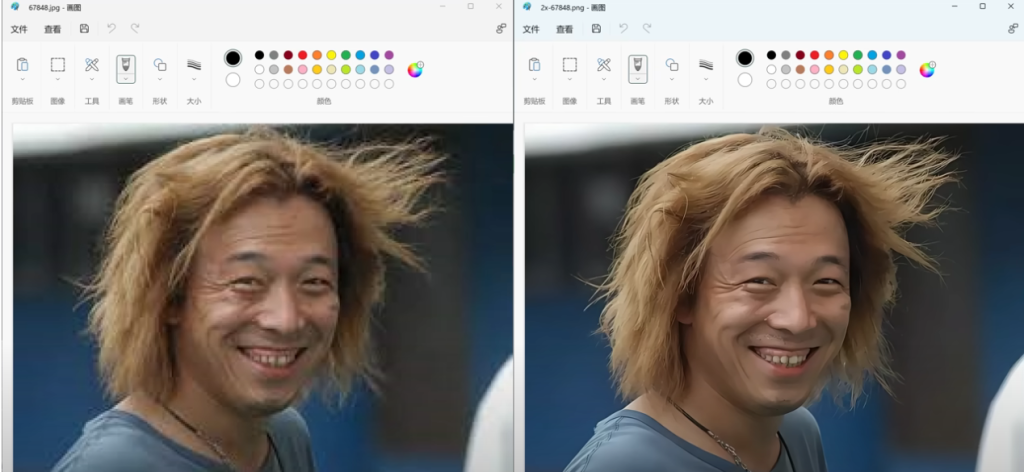Screen dimensions: 1024x472
Task: Expand 形状 dropdown arrow in left window
Action: click(159, 79)
